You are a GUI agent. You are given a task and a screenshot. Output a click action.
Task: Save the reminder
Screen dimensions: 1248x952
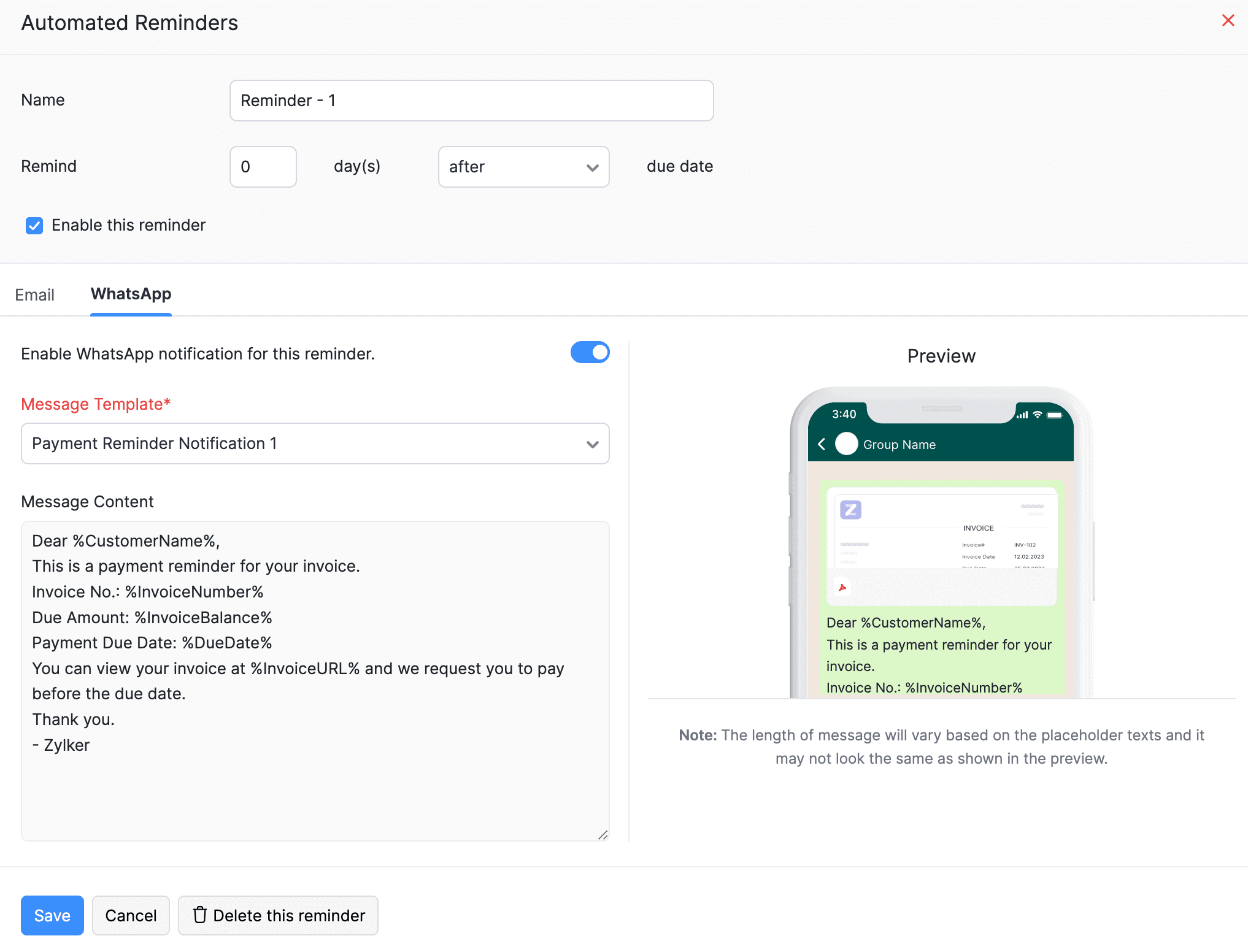click(x=52, y=915)
